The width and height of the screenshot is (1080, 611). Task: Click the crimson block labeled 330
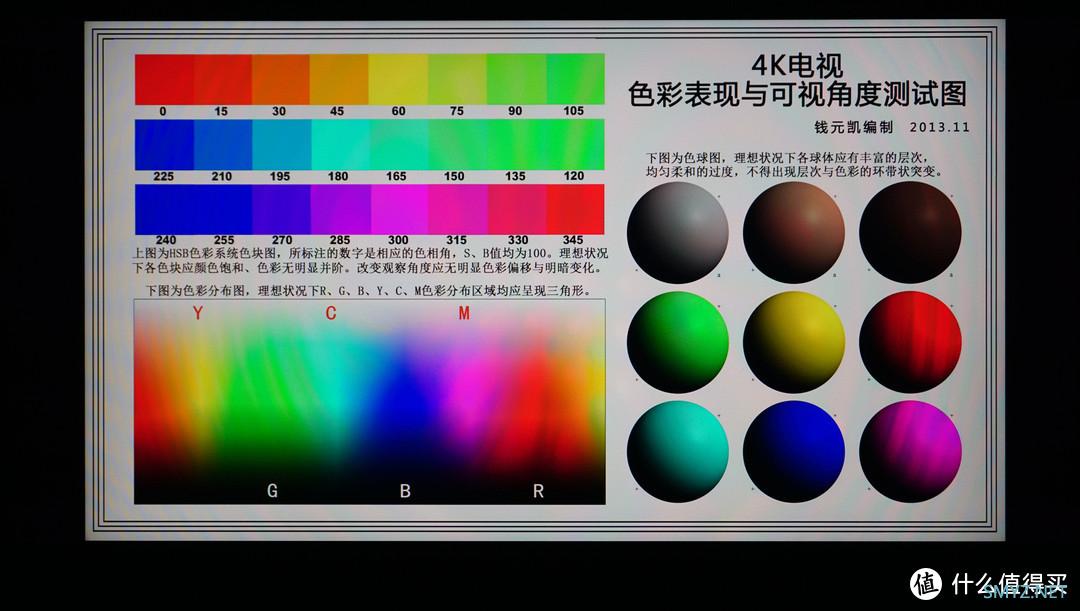(x=517, y=209)
